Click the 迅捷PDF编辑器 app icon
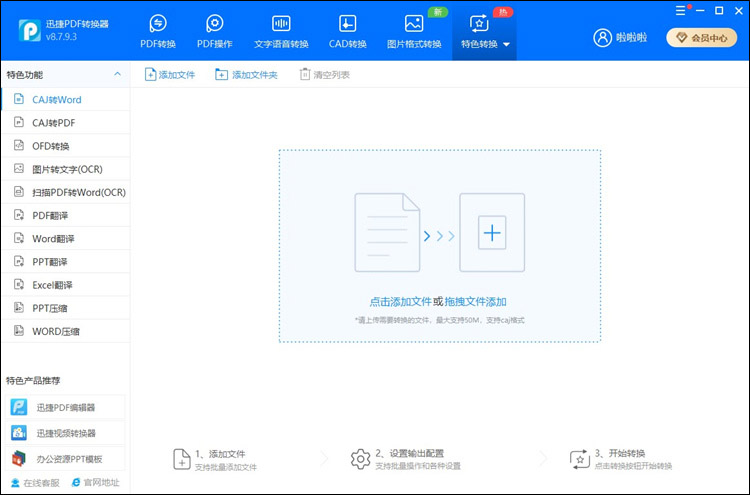The width and height of the screenshot is (750, 495). click(x=19, y=407)
